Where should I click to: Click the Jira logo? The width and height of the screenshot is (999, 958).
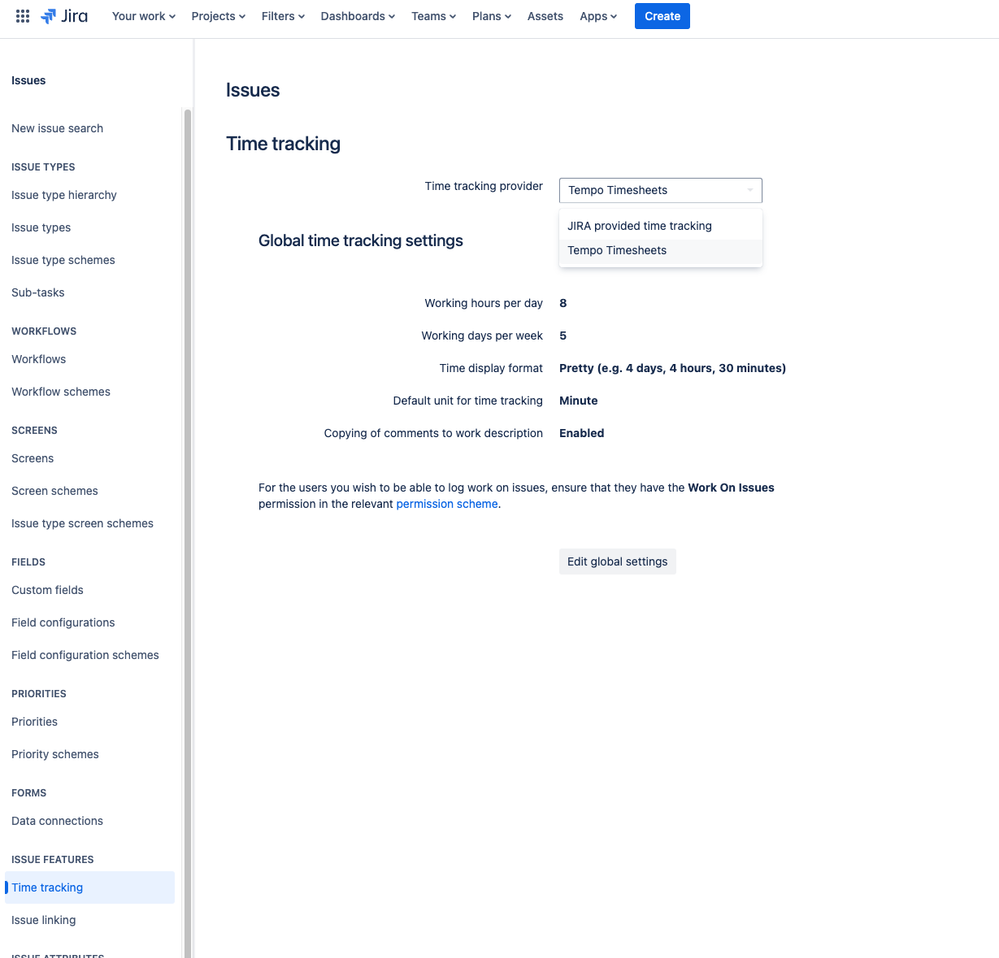pos(64,16)
